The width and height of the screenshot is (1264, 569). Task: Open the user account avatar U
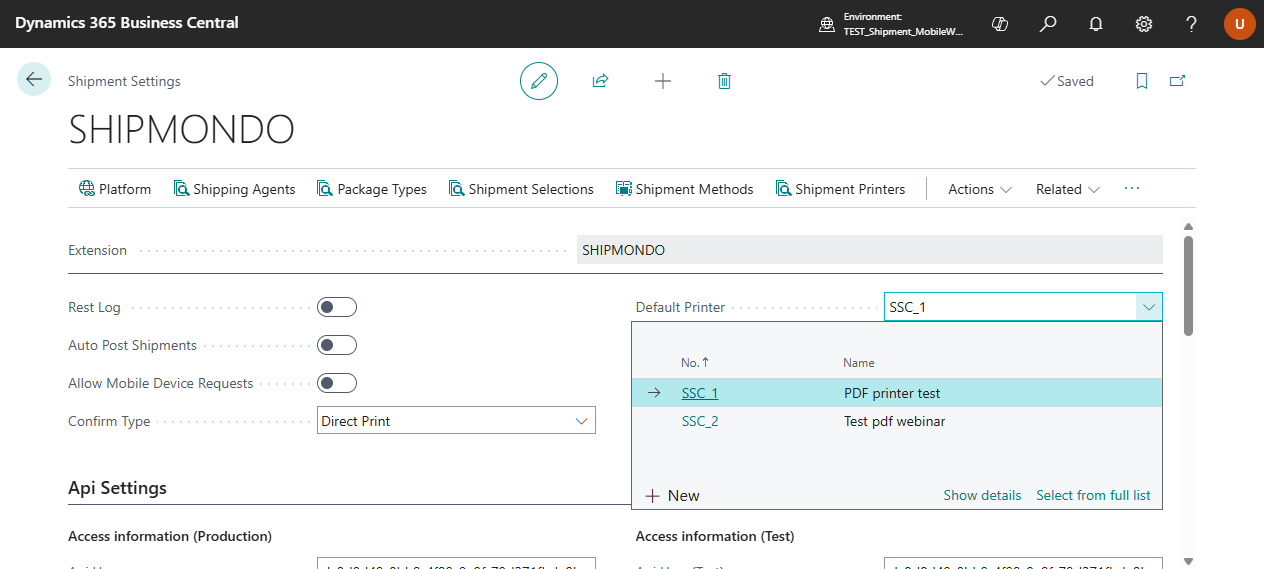coord(1240,24)
